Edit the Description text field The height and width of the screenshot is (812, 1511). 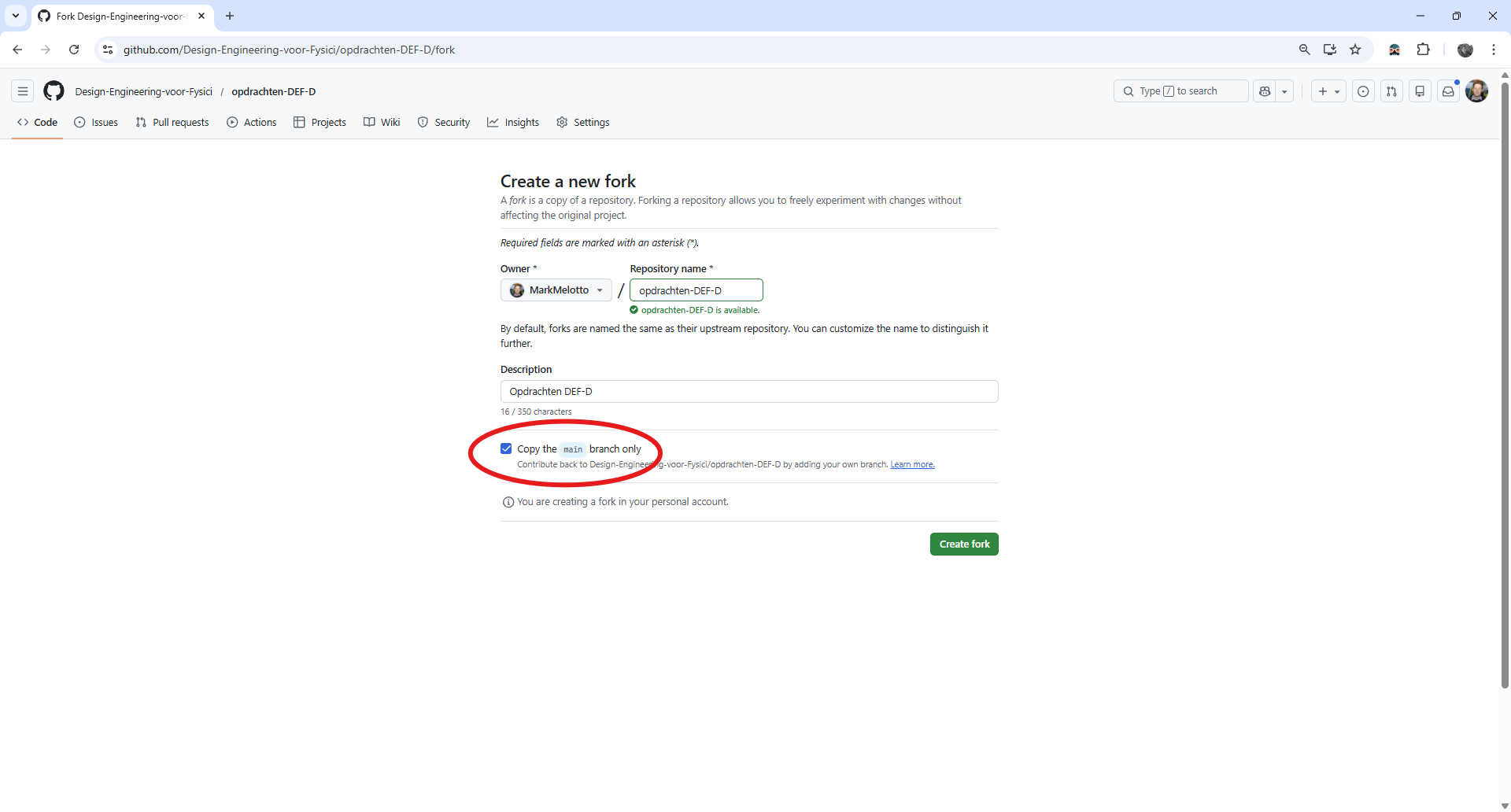click(749, 392)
